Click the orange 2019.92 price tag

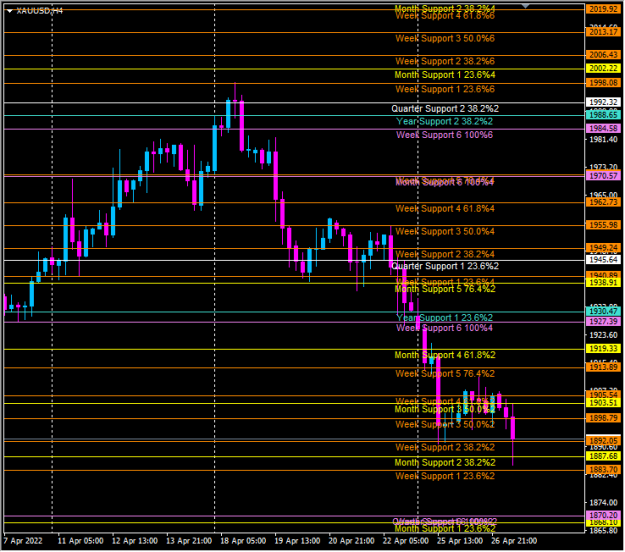[603, 9]
